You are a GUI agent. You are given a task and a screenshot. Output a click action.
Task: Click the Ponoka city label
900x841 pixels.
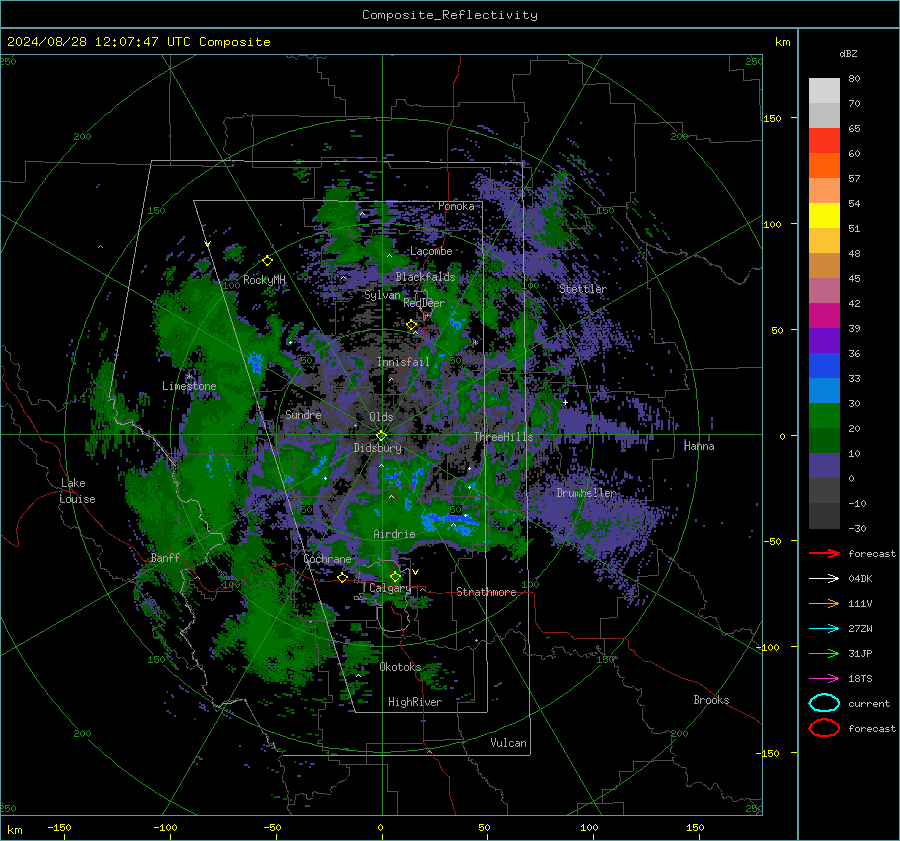[x=456, y=206]
